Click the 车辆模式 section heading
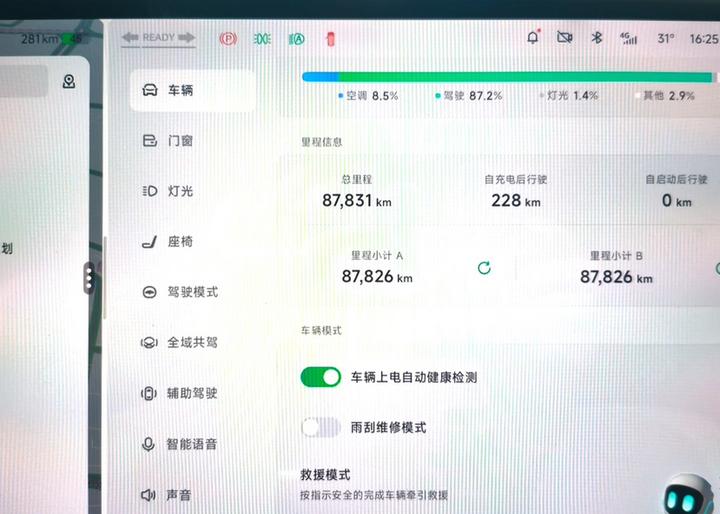 321,330
